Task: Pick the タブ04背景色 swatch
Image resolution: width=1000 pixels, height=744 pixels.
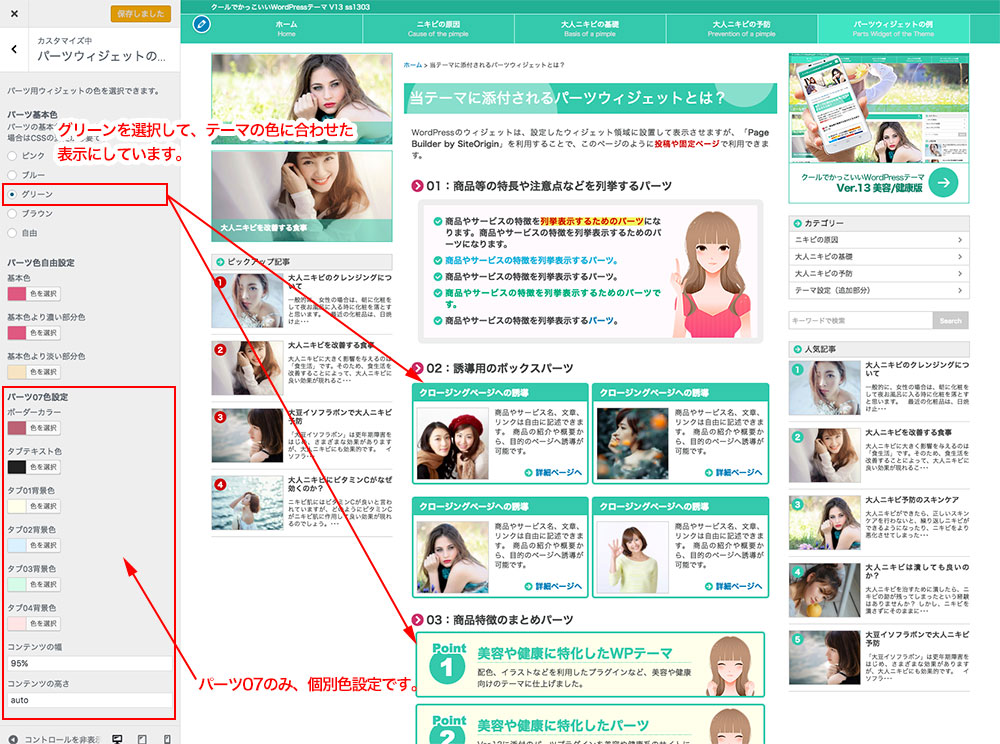Action: point(17,623)
